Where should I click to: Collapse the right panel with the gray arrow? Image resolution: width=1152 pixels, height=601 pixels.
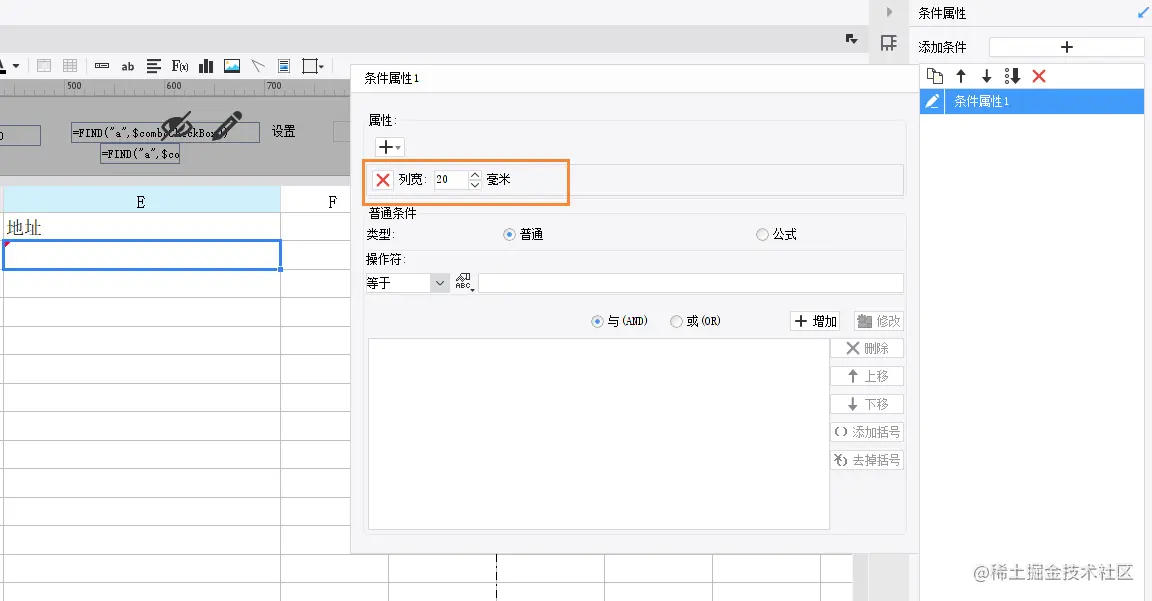[x=889, y=12]
